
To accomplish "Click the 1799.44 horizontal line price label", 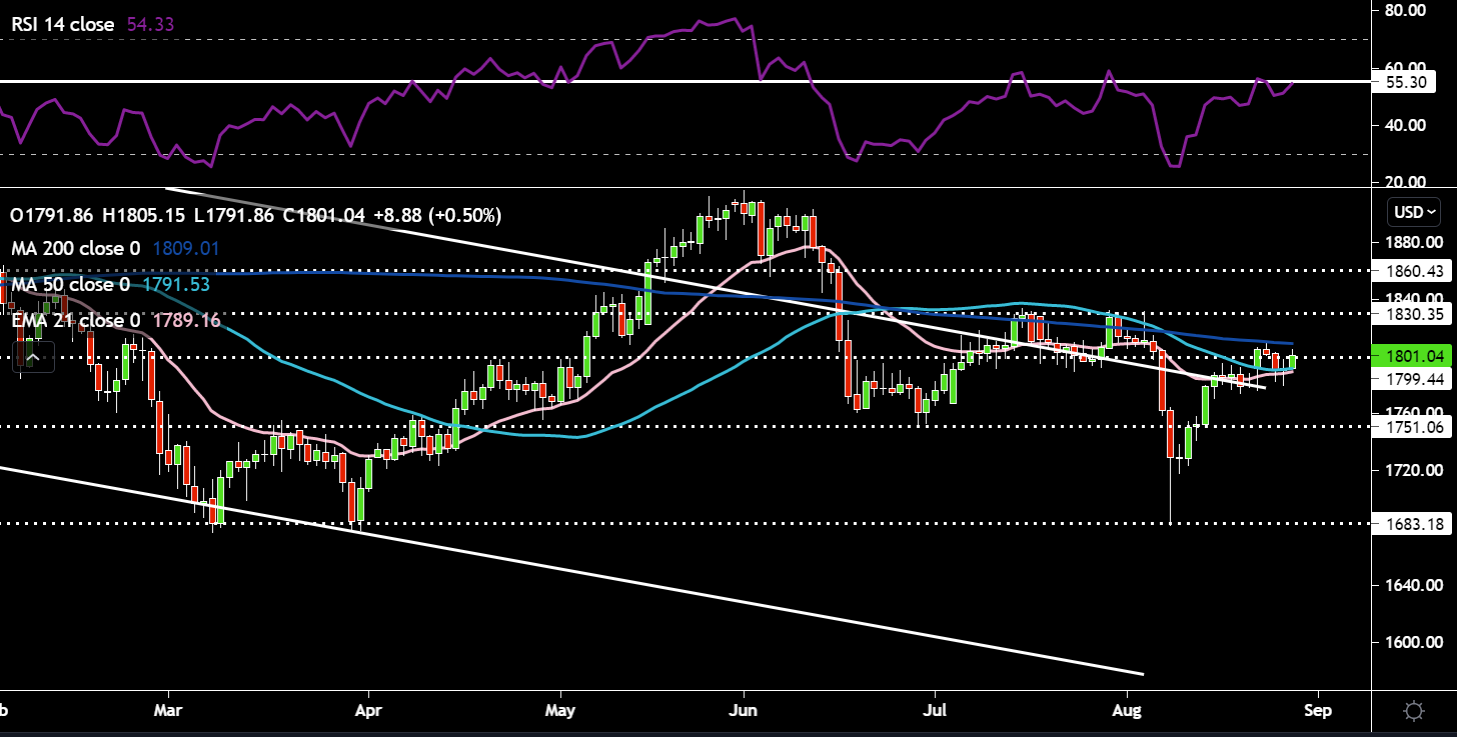I will [1411, 379].
